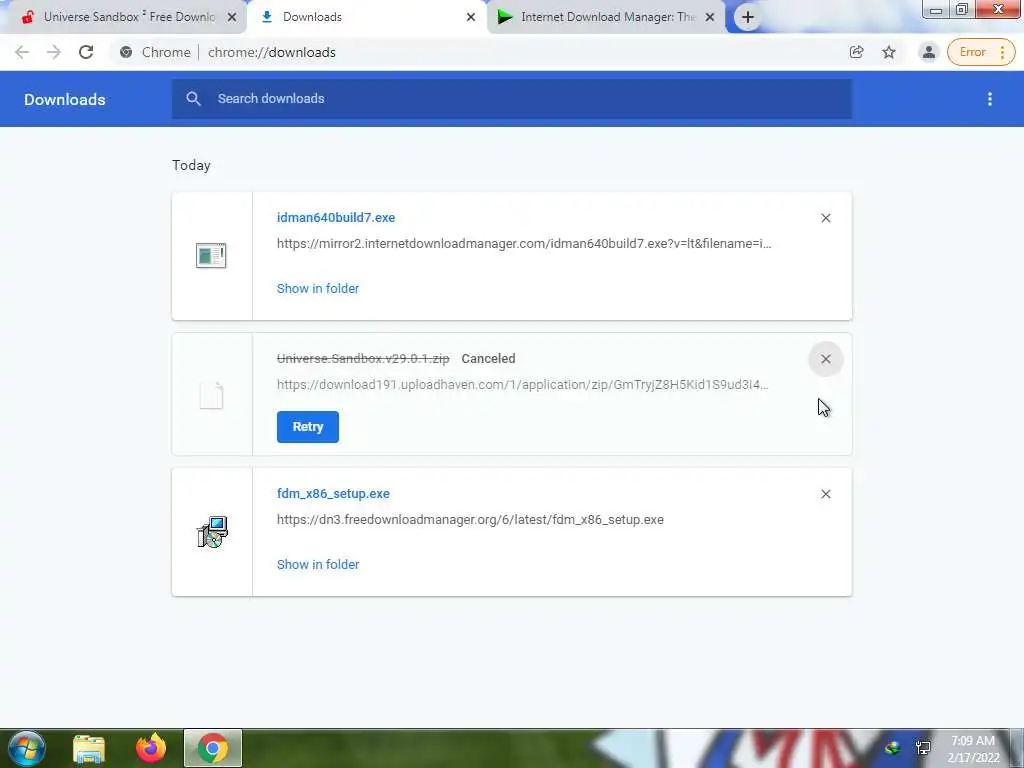
Task: Open the Windows Start menu
Action: click(27, 748)
